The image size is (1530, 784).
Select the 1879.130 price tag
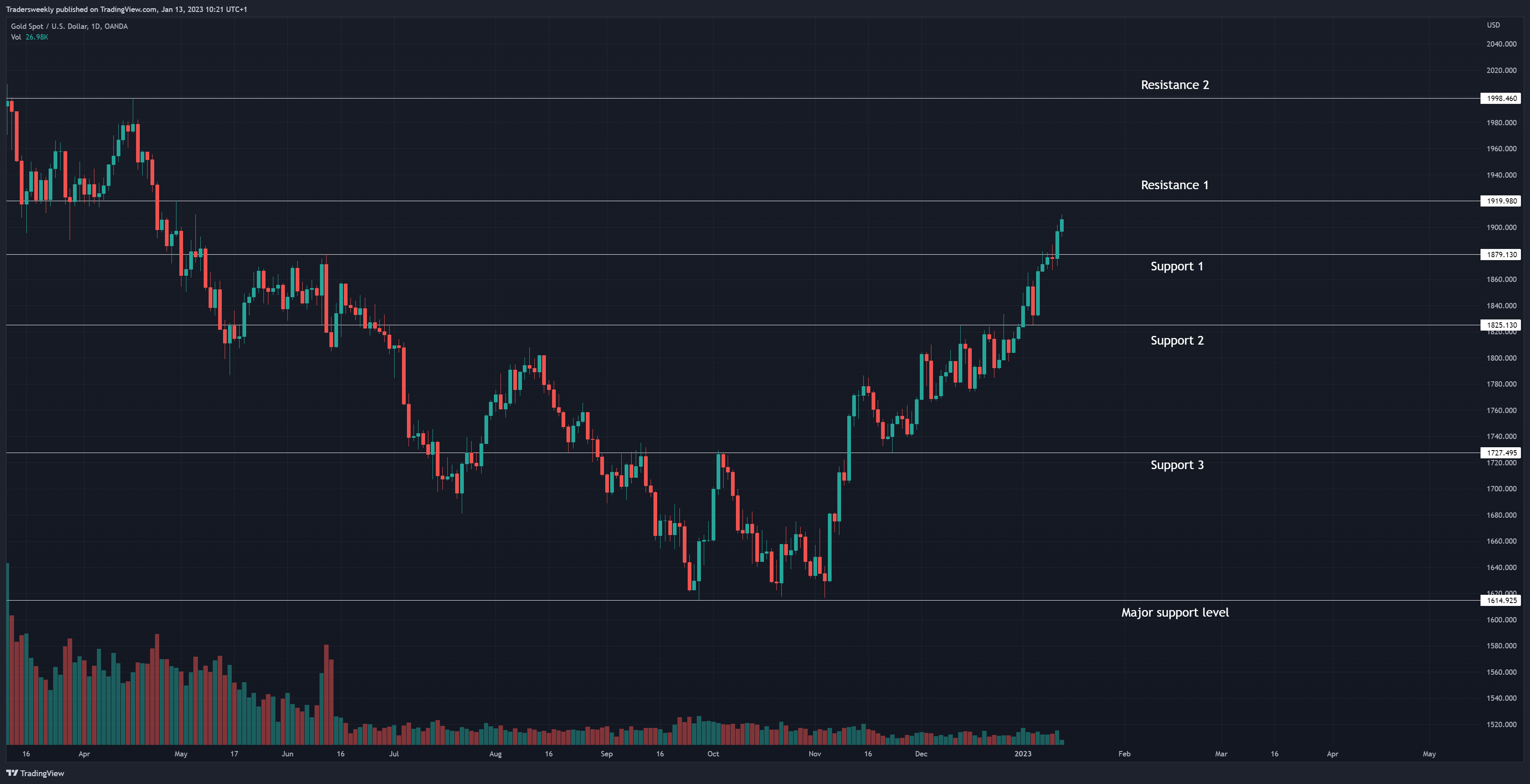1501,255
